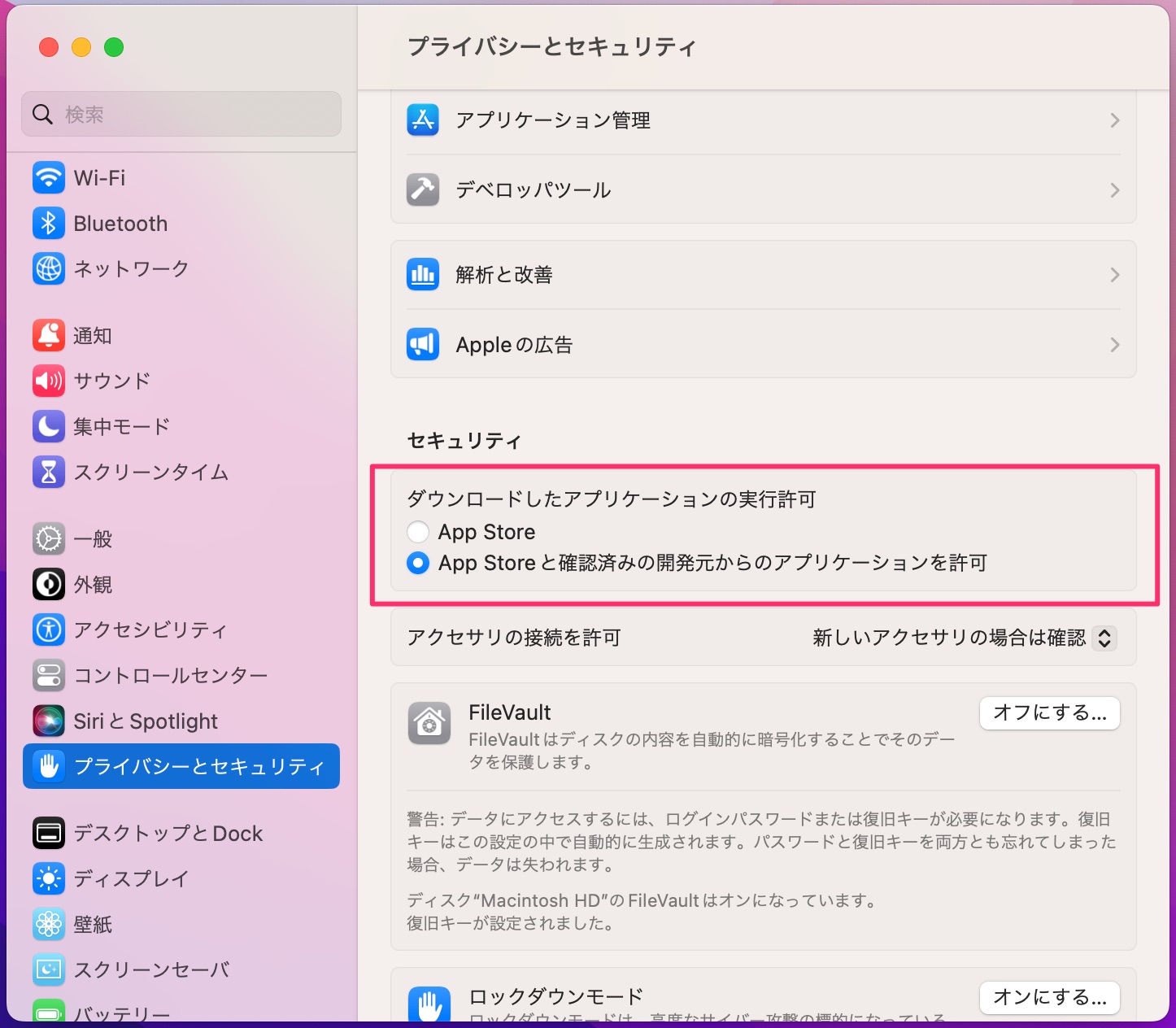Open 集中モード in sidebar
1176x1028 pixels.
click(181, 426)
